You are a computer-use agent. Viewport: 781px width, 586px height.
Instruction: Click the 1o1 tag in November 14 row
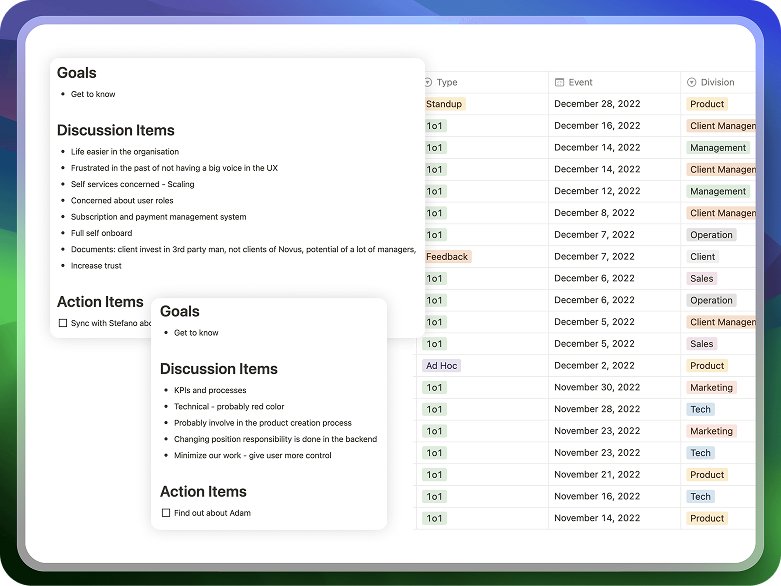pos(434,518)
